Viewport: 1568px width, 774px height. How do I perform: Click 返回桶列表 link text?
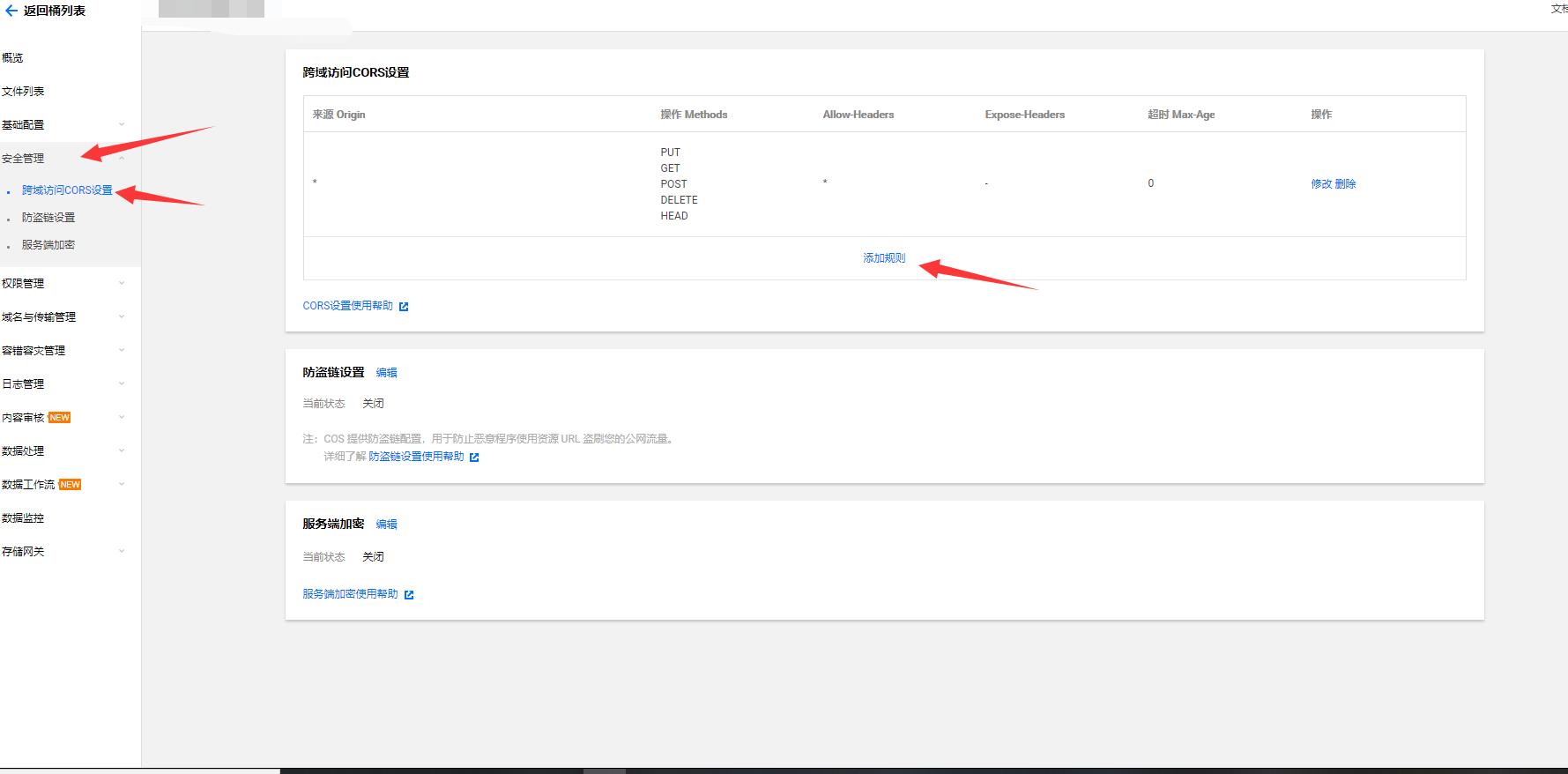point(55,11)
